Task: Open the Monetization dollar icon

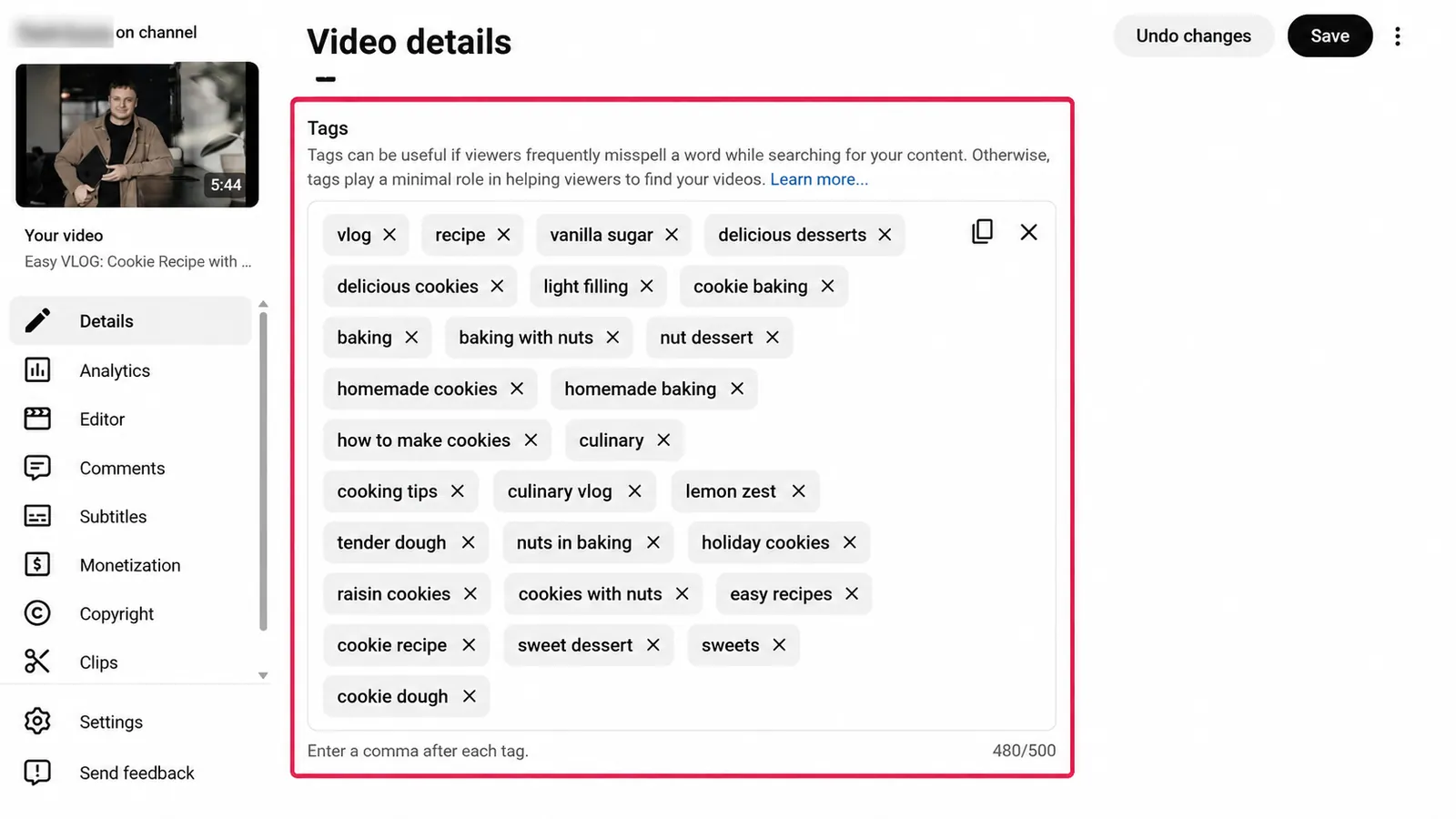Action: pyautogui.click(x=37, y=564)
